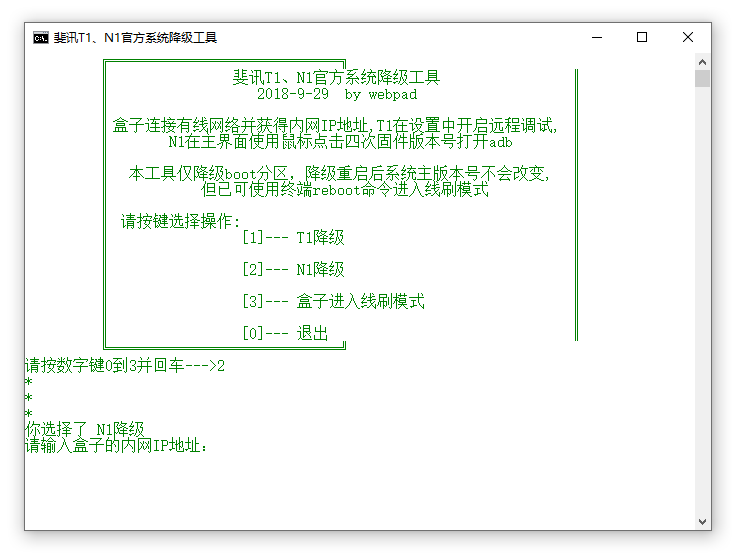
Task: Click the "[2]--- N1降级" menu option
Action: tap(293, 269)
